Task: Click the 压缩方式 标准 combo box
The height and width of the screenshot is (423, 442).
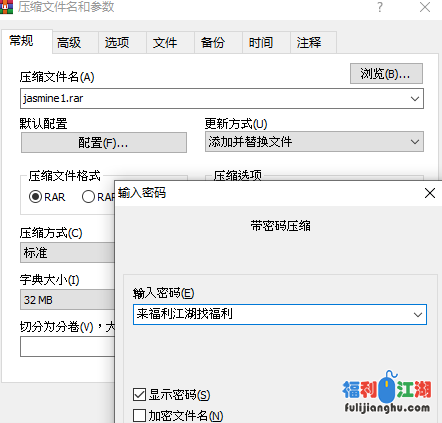Action: (67, 253)
